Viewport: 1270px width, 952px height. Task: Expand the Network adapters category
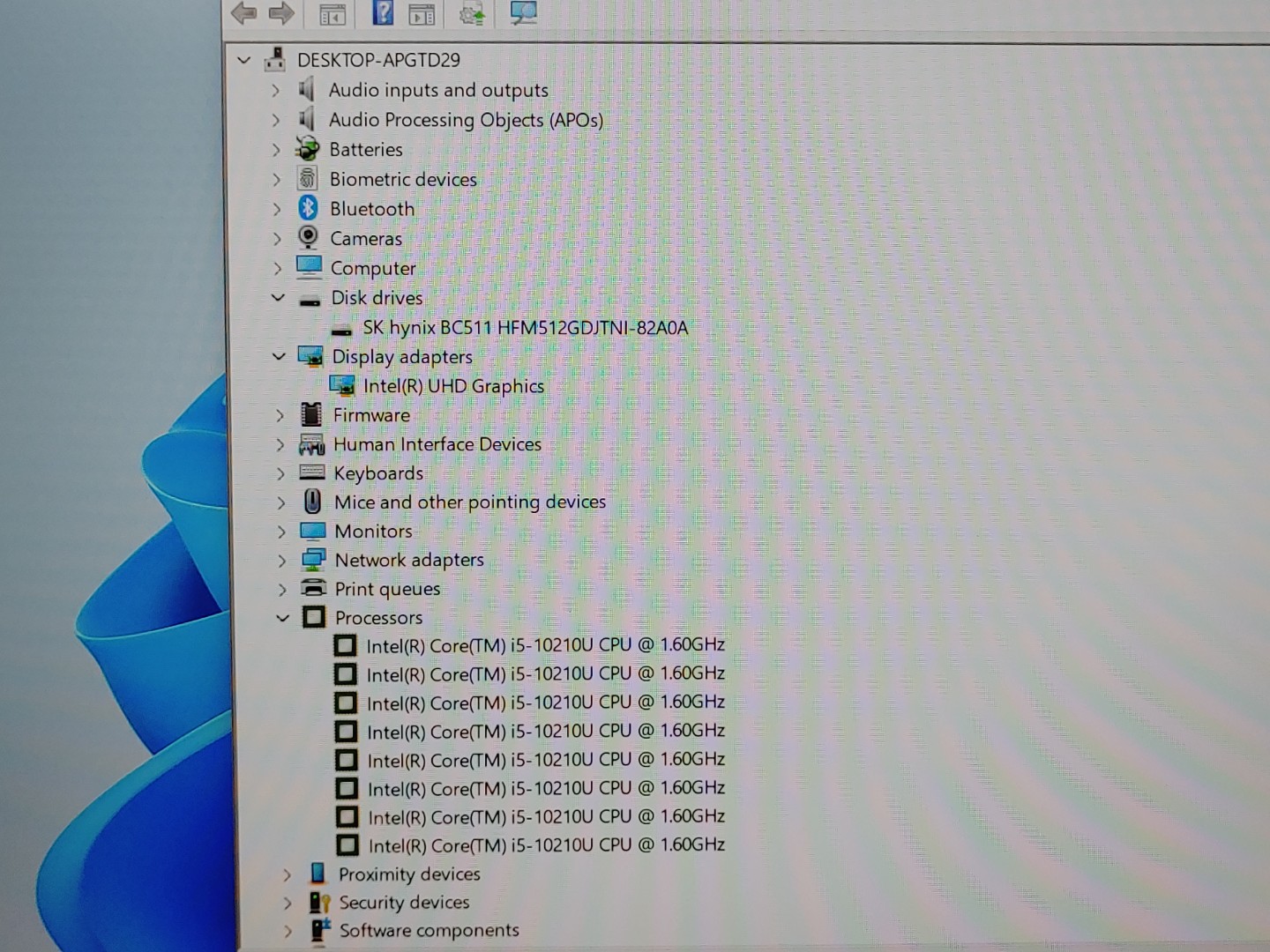281,561
